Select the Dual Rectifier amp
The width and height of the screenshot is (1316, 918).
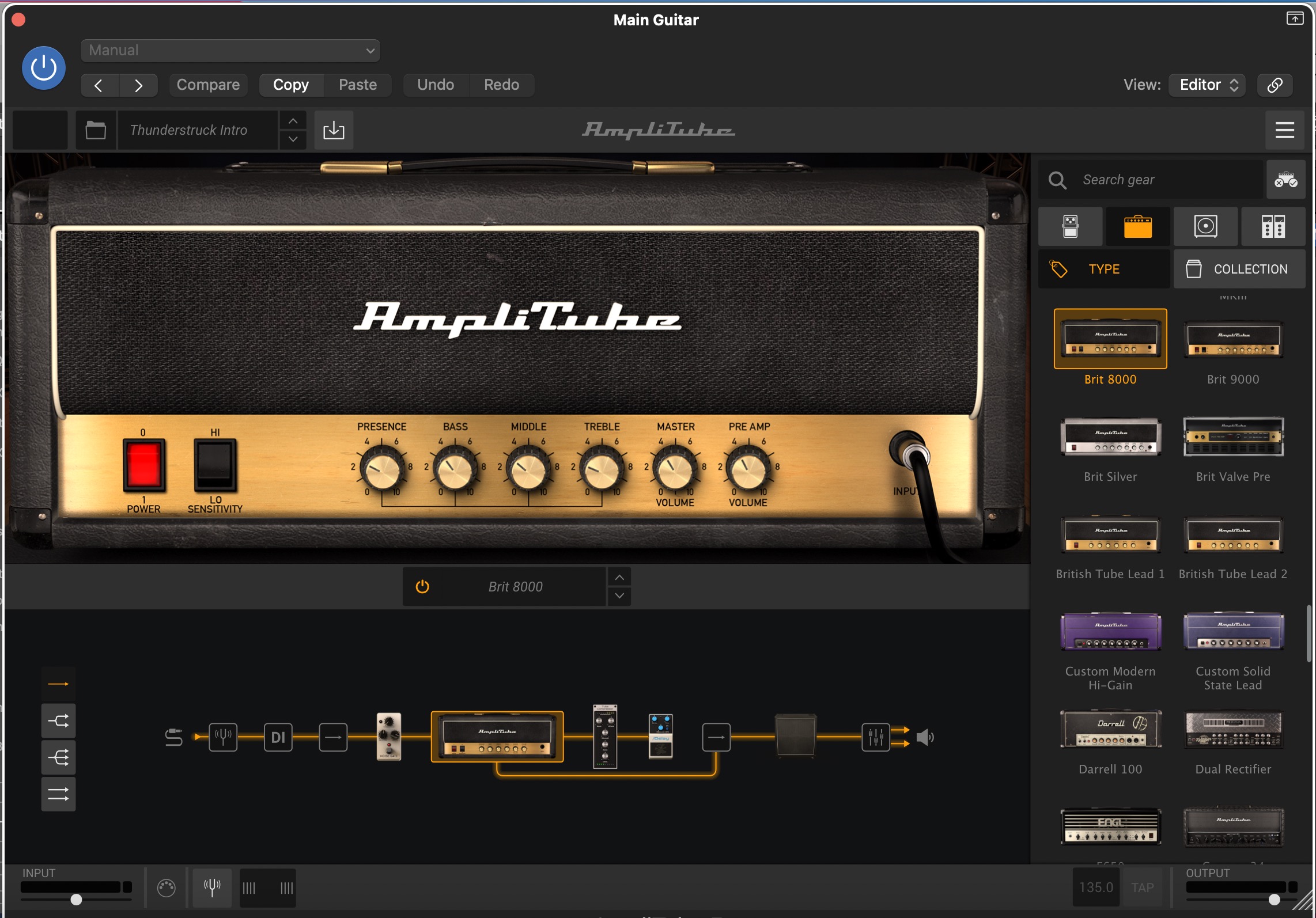click(x=1233, y=729)
